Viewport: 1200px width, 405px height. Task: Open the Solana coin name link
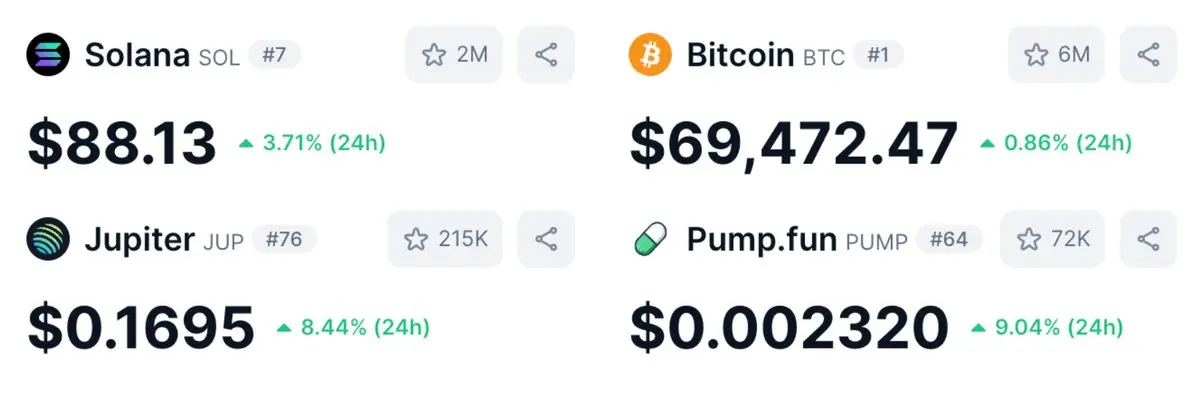(137, 54)
